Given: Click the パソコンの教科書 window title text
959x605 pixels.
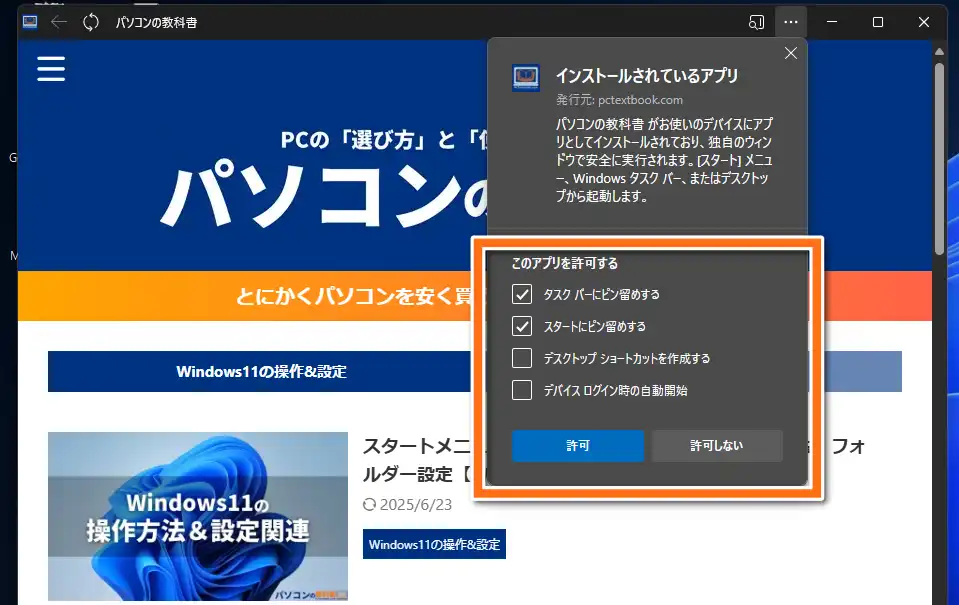Looking at the screenshot, I should click(157, 23).
